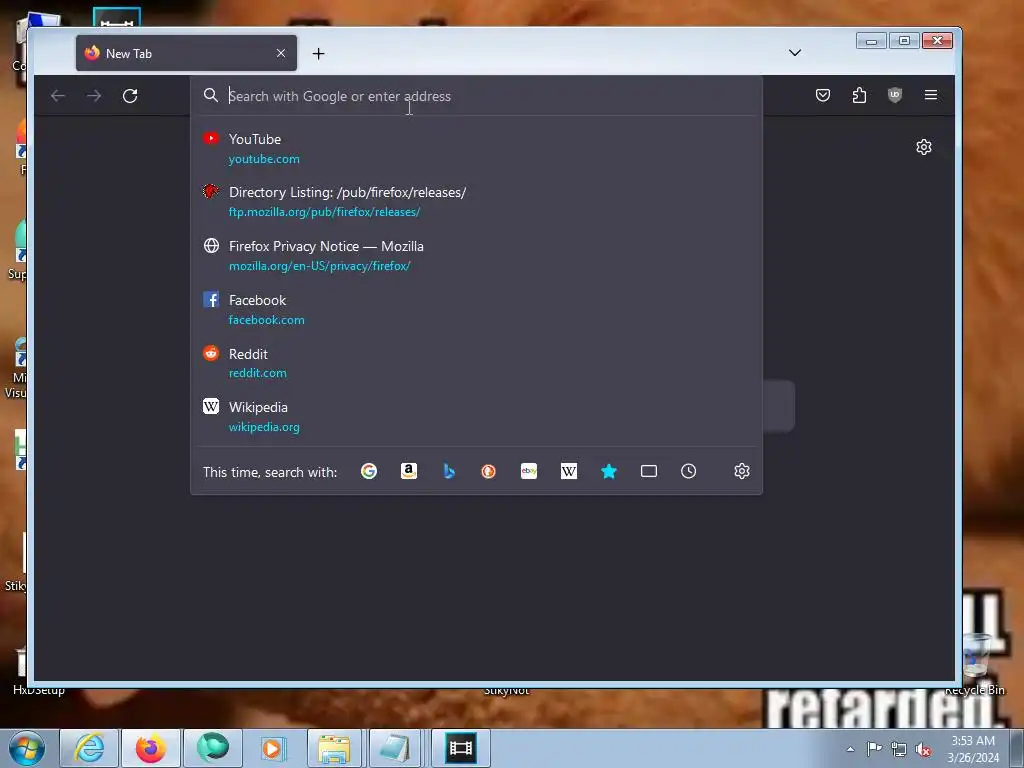Open the Extensions puzzle icon
1024x768 pixels.
point(859,95)
